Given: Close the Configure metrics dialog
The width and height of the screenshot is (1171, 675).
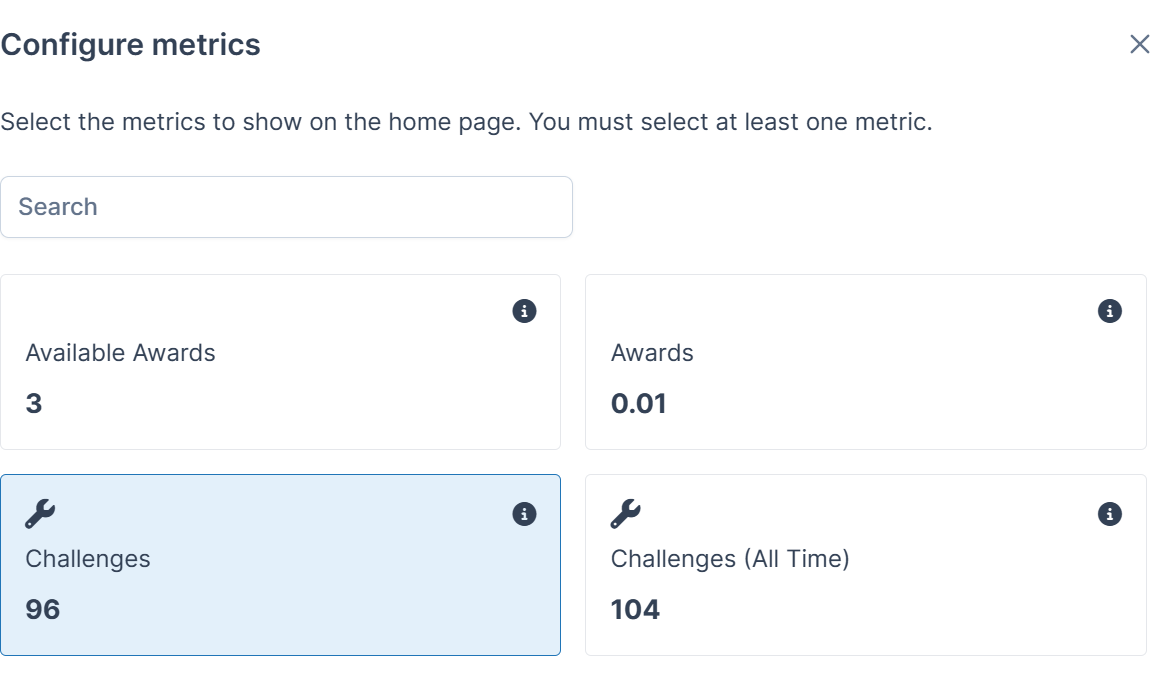Looking at the screenshot, I should point(1140,44).
